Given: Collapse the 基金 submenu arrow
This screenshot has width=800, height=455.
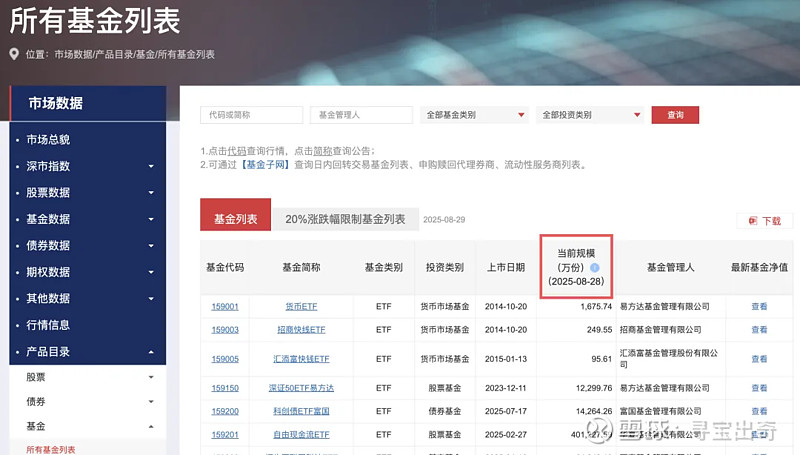Looking at the screenshot, I should click(151, 426).
